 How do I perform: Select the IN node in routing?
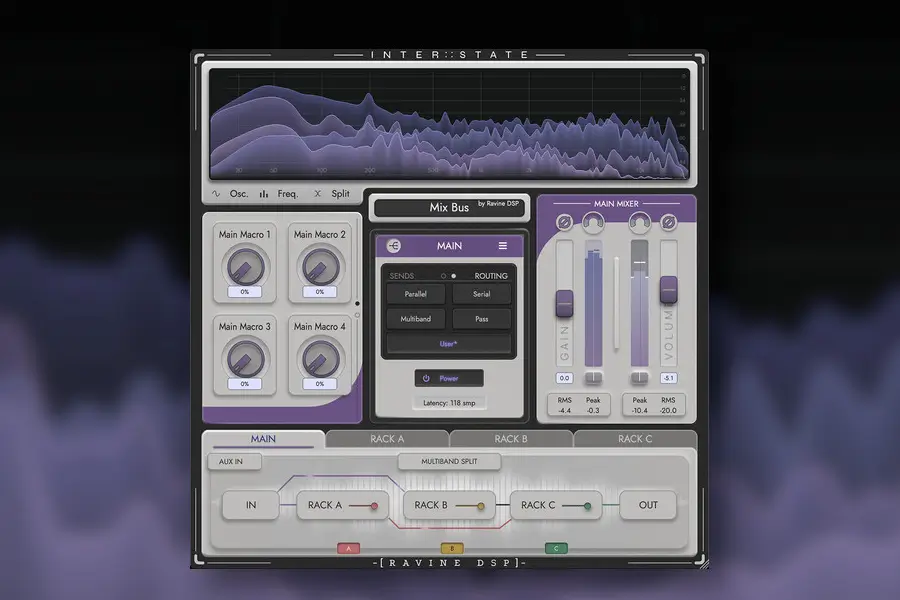pos(251,505)
